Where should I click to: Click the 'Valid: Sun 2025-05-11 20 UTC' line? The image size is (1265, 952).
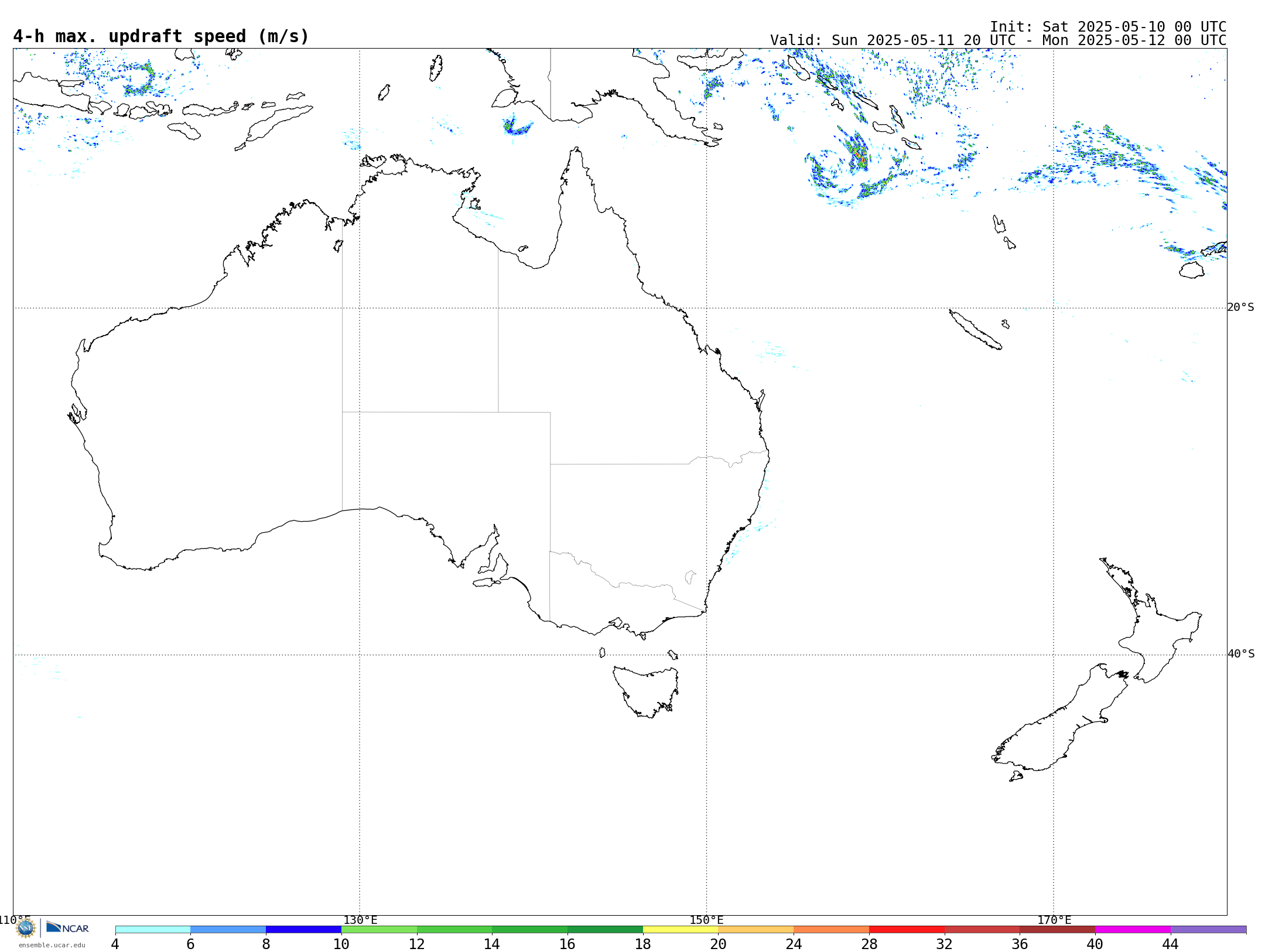point(998,40)
